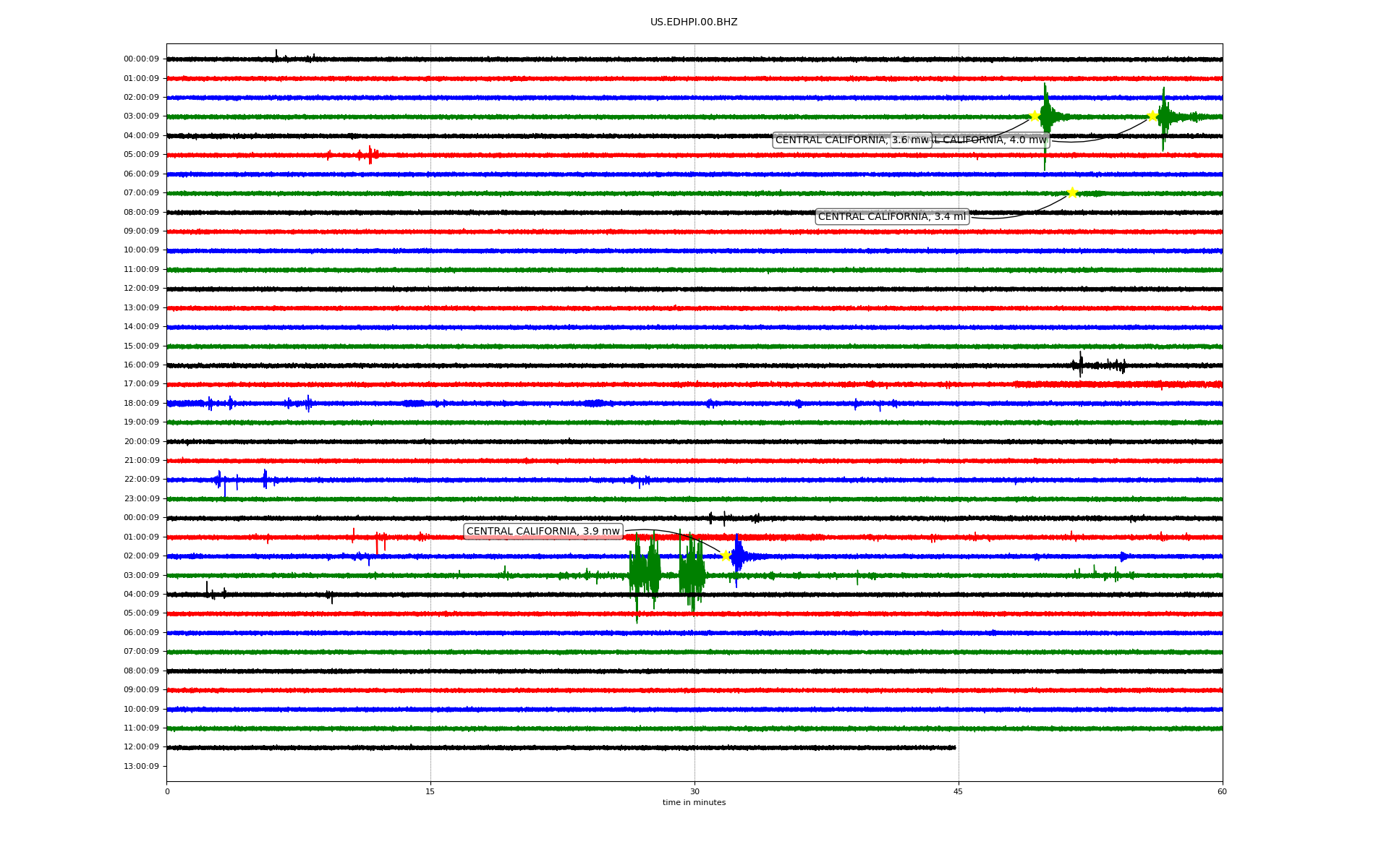Select the CENTRAL CALIFORNIA, 3.4 ml annotation label
The width and height of the screenshot is (1389, 868).
[891, 216]
